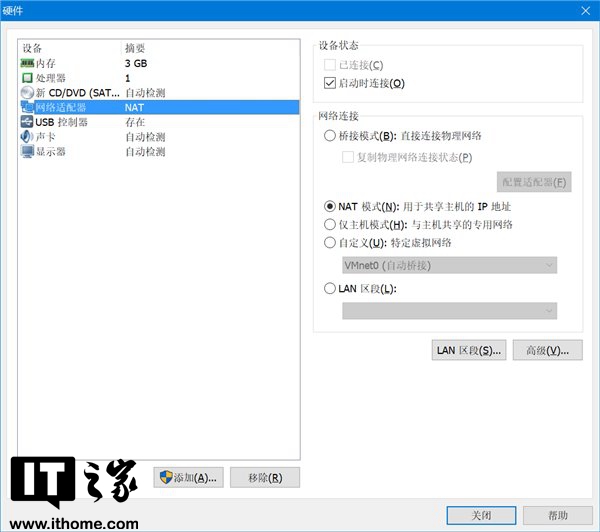Screen dimensions: 600x532
Task: Click the CD/DVD drive disc icon
Action: 27,93
